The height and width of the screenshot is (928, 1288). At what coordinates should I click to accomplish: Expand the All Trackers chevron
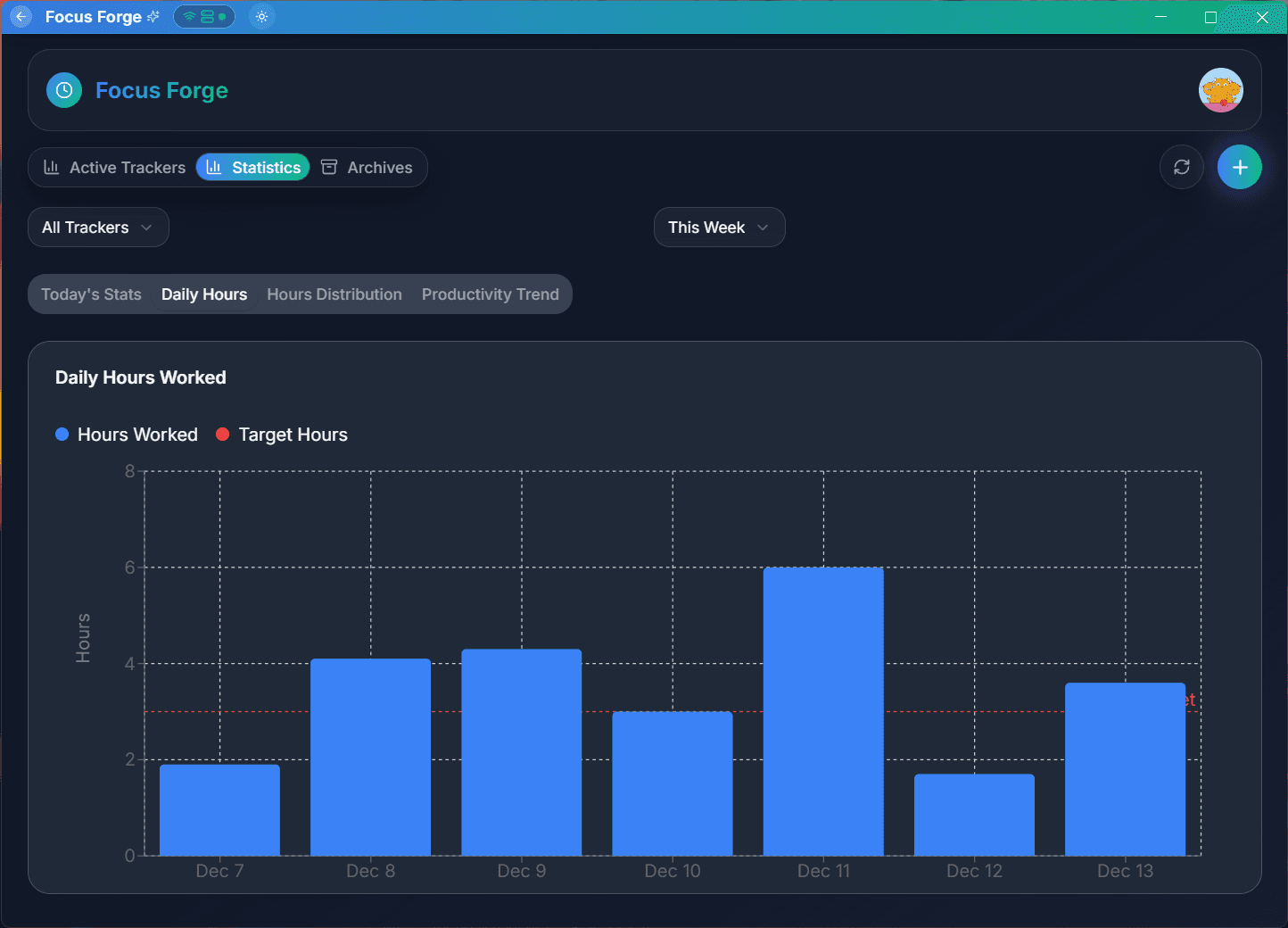pyautogui.click(x=146, y=228)
